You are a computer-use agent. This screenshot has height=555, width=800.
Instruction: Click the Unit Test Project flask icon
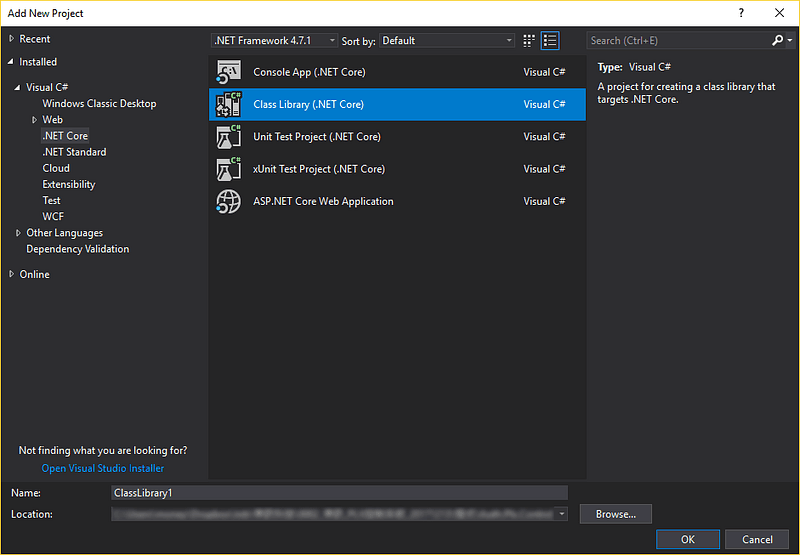(228, 137)
